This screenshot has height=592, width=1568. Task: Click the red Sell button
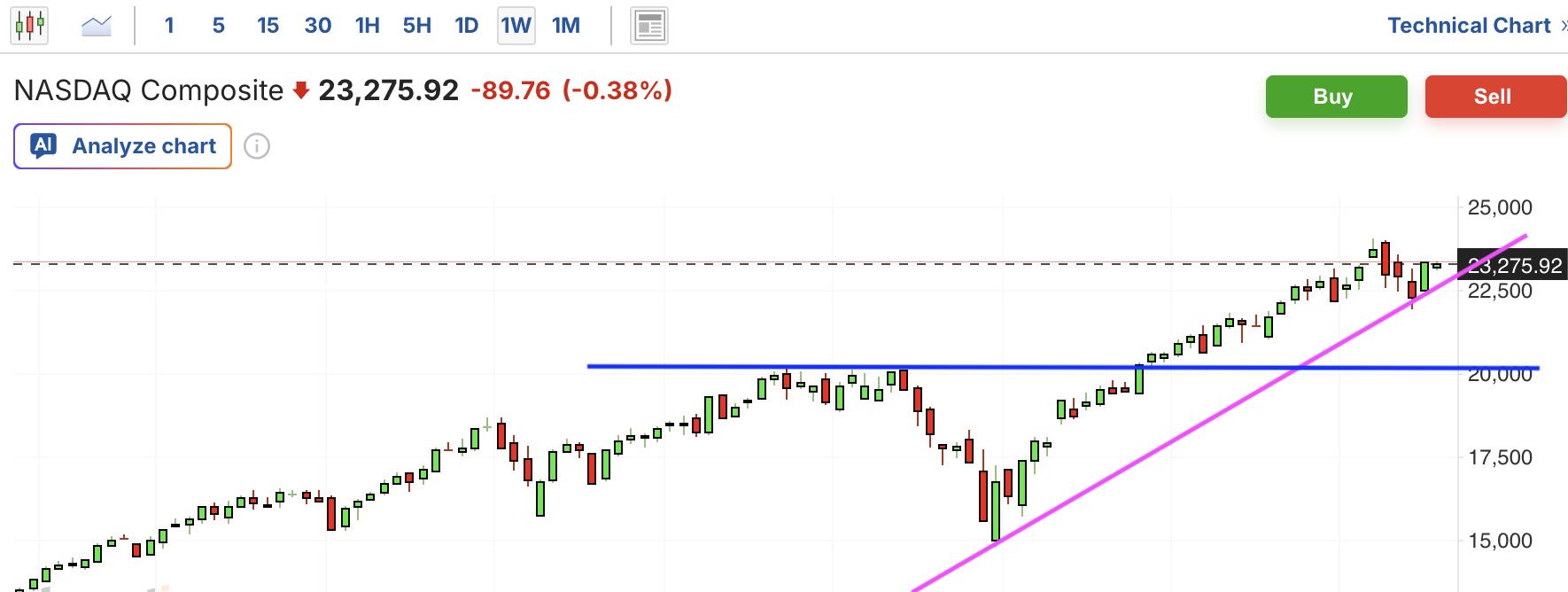pyautogui.click(x=1495, y=97)
